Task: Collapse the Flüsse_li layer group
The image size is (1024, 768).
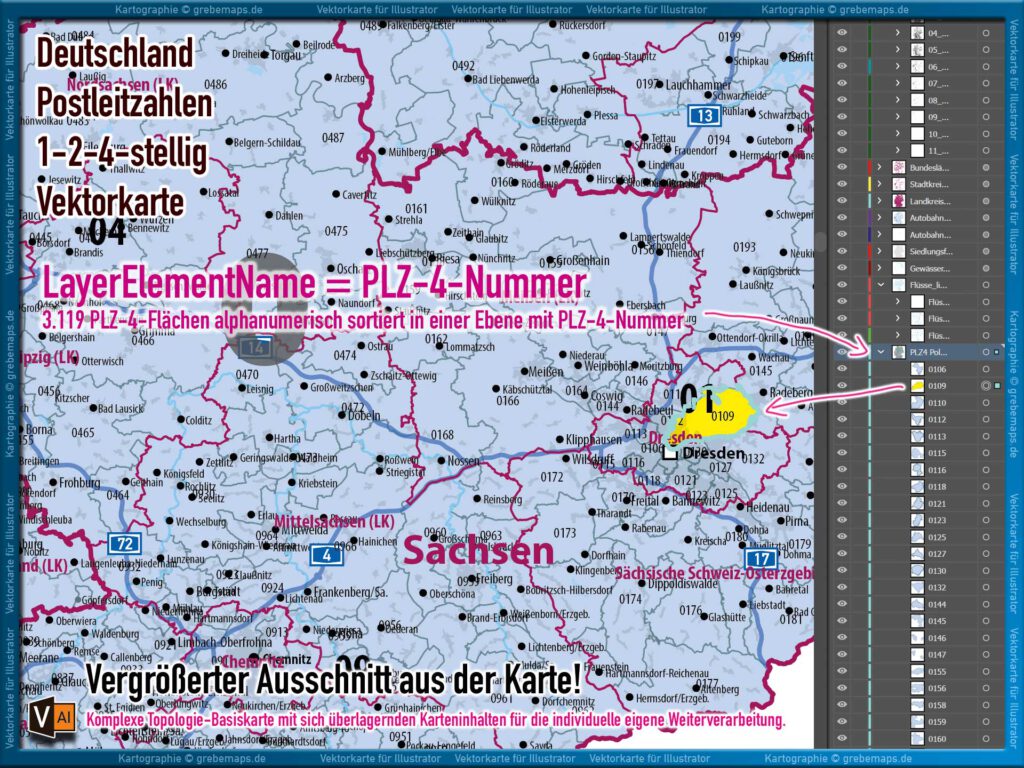Action: [881, 282]
